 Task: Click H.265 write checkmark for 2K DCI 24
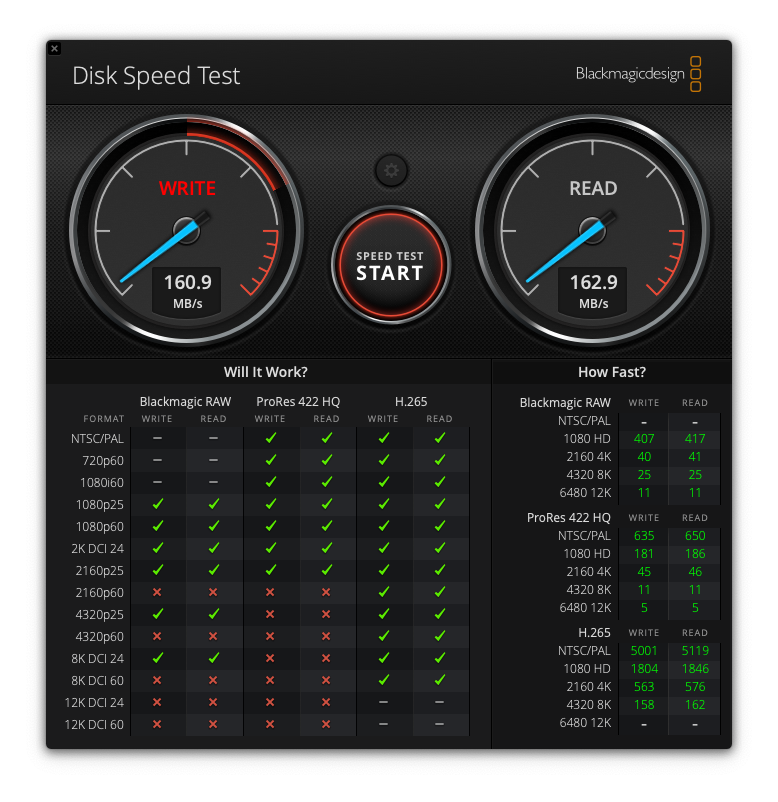[x=384, y=548]
